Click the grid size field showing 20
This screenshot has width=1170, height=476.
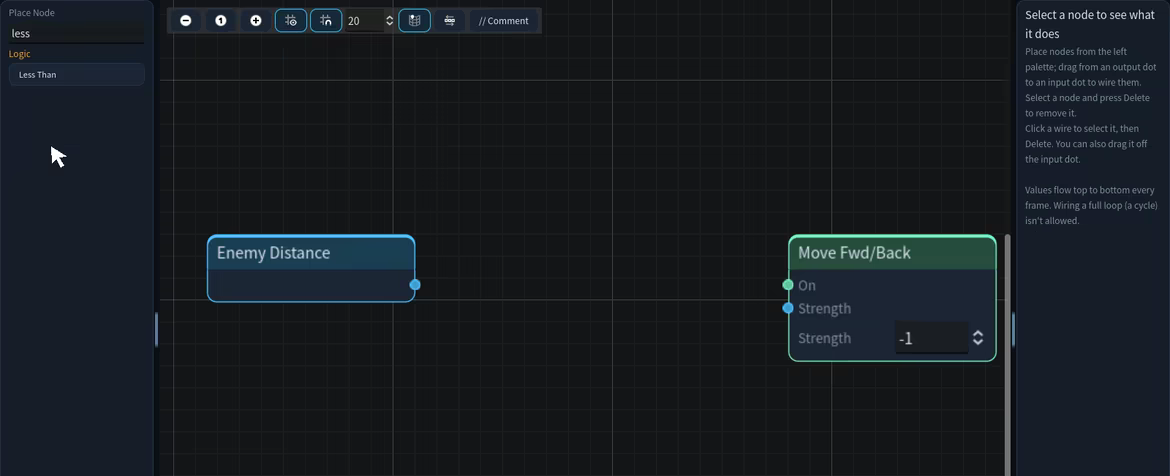click(365, 21)
